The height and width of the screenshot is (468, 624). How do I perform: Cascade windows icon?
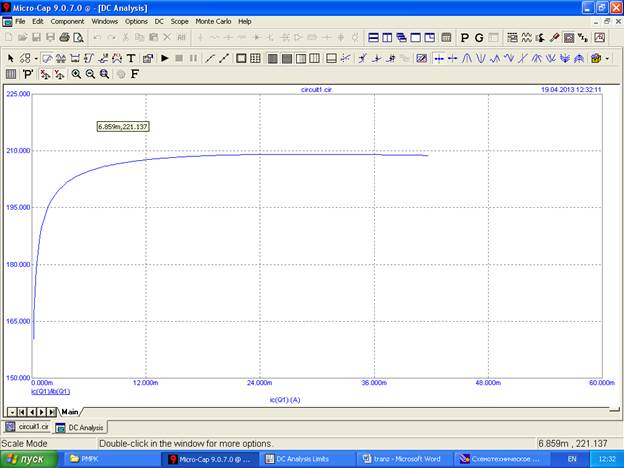pos(402,38)
